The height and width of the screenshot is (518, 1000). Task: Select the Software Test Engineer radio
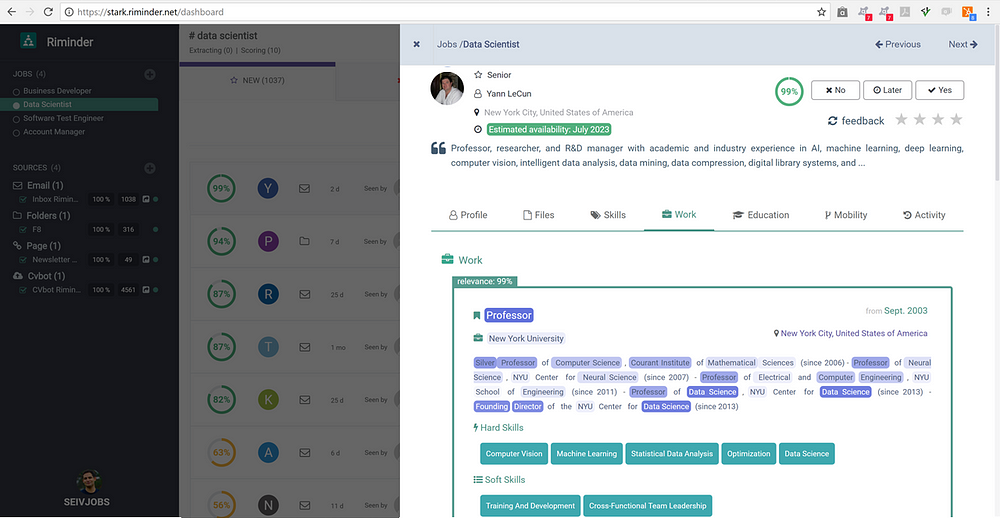[x=17, y=119]
